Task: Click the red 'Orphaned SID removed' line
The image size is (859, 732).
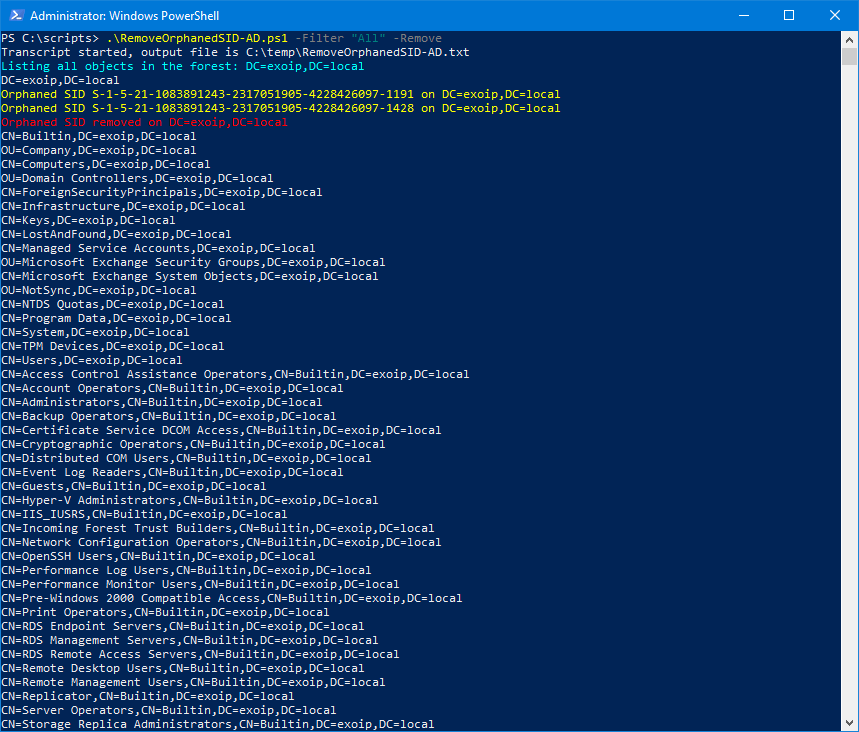Action: tap(144, 122)
